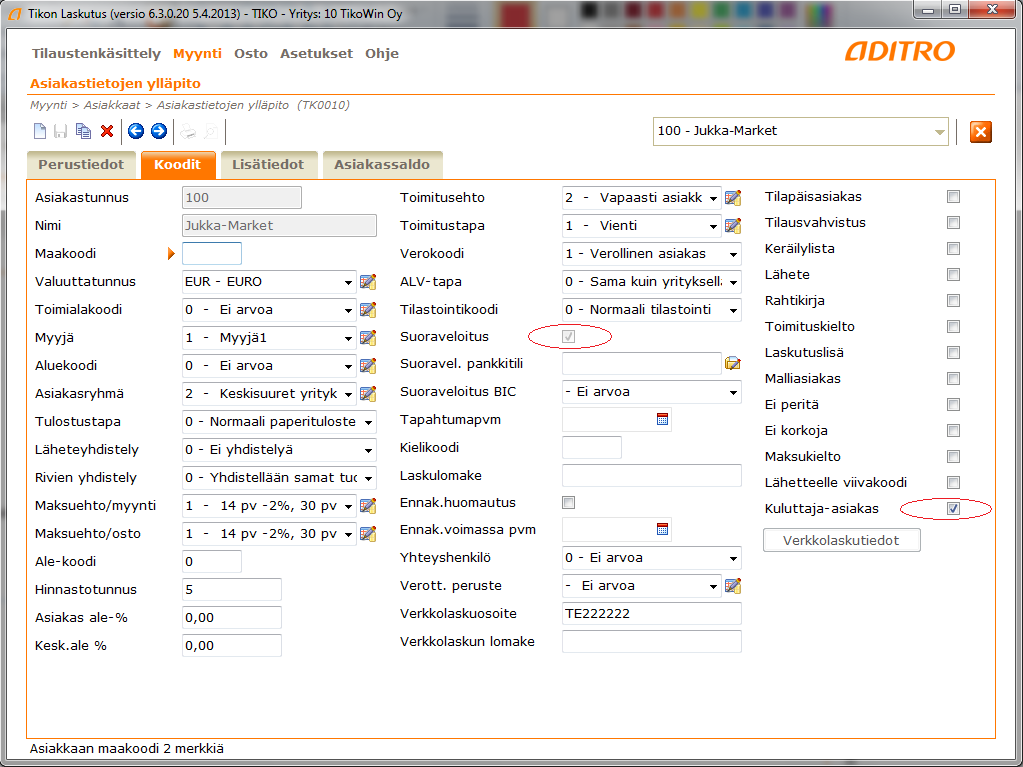Screen dimensions: 1023x767
Task: Open edit icon next to Myyjä
Action: (368, 338)
